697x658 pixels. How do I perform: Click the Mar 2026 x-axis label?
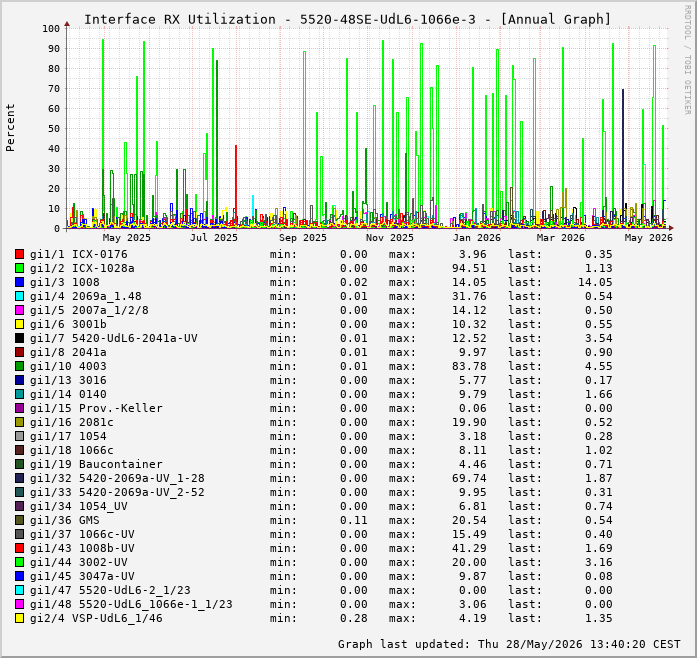pyautogui.click(x=561, y=237)
